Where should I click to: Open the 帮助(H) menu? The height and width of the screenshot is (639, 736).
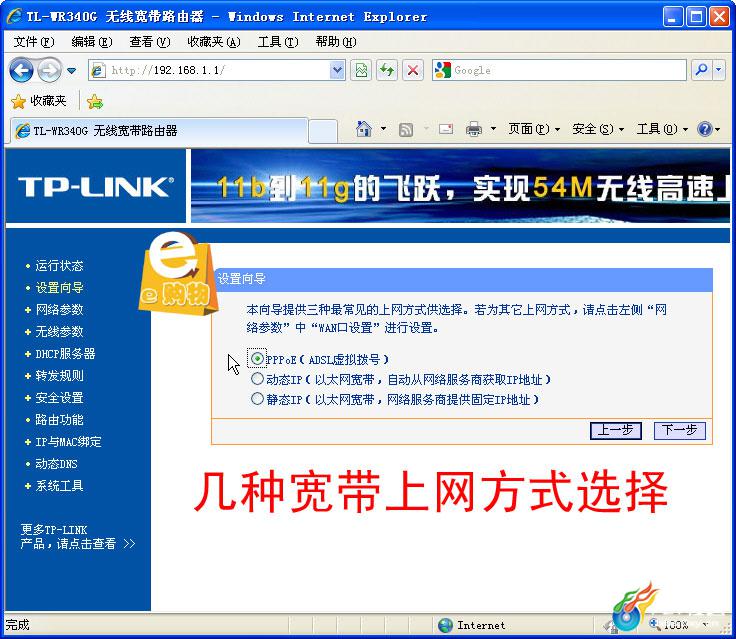pyautogui.click(x=336, y=42)
